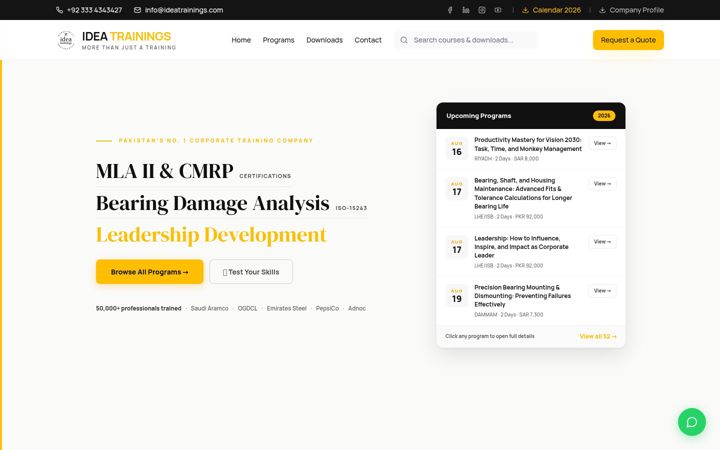Open Precision Bearing Mounting & Dismounting title
Viewport: 720px width, 450px height.
[x=523, y=296]
